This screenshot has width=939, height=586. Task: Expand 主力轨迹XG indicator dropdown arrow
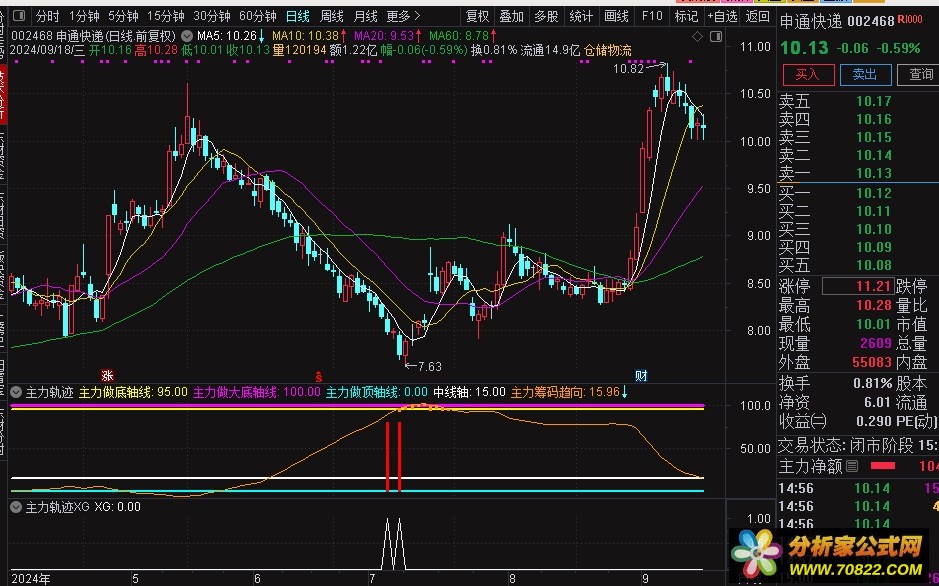coord(16,507)
